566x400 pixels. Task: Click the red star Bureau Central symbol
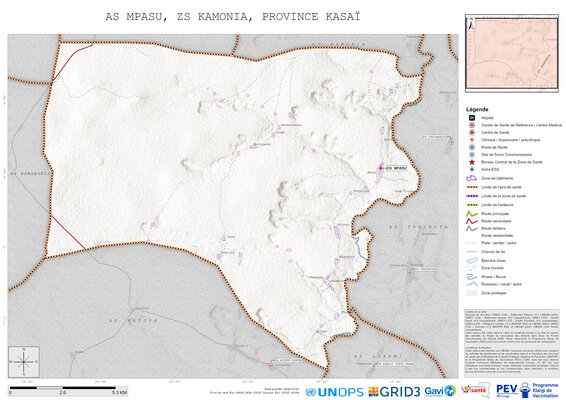click(x=471, y=162)
